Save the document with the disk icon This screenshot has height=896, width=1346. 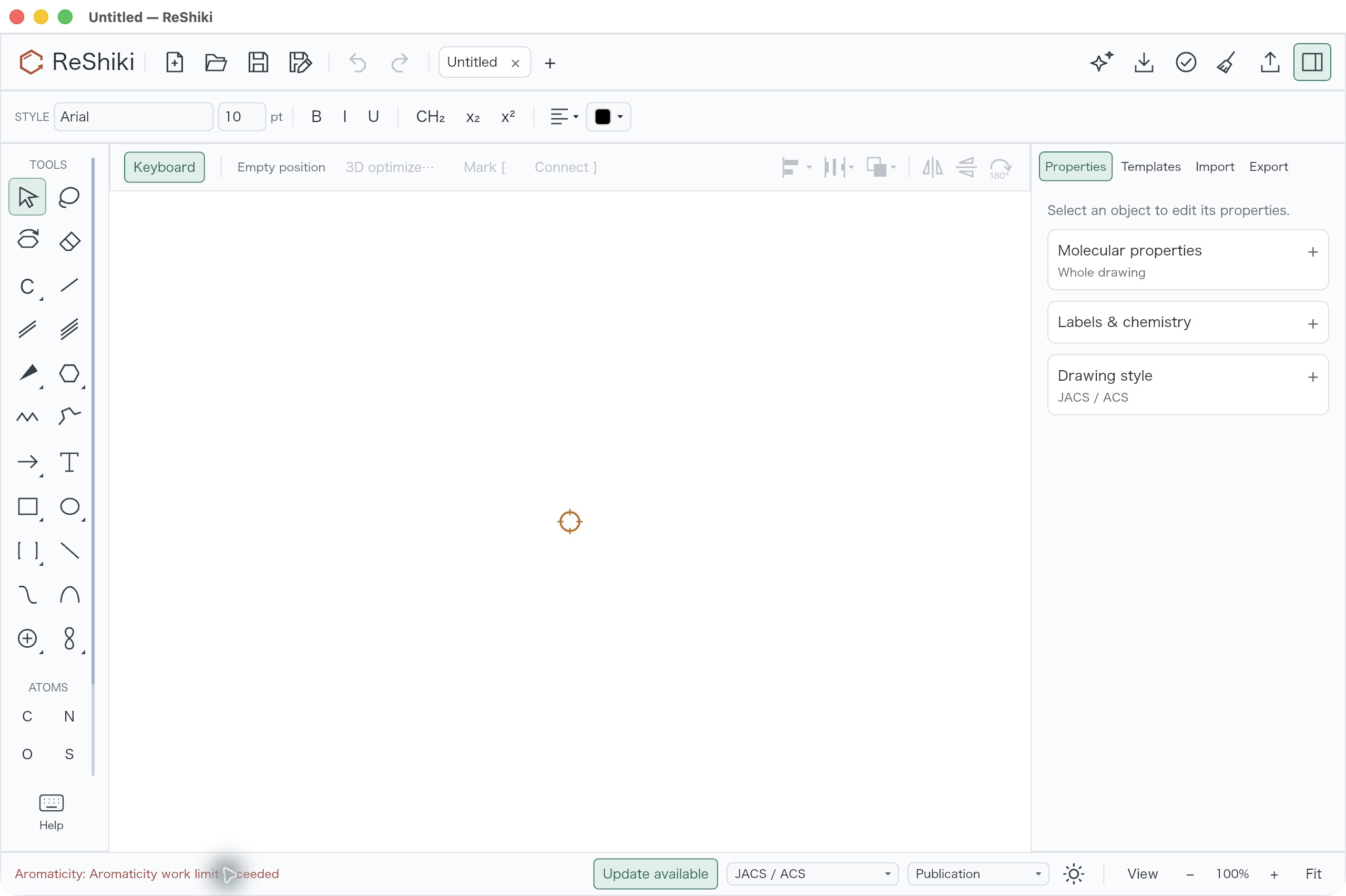258,62
